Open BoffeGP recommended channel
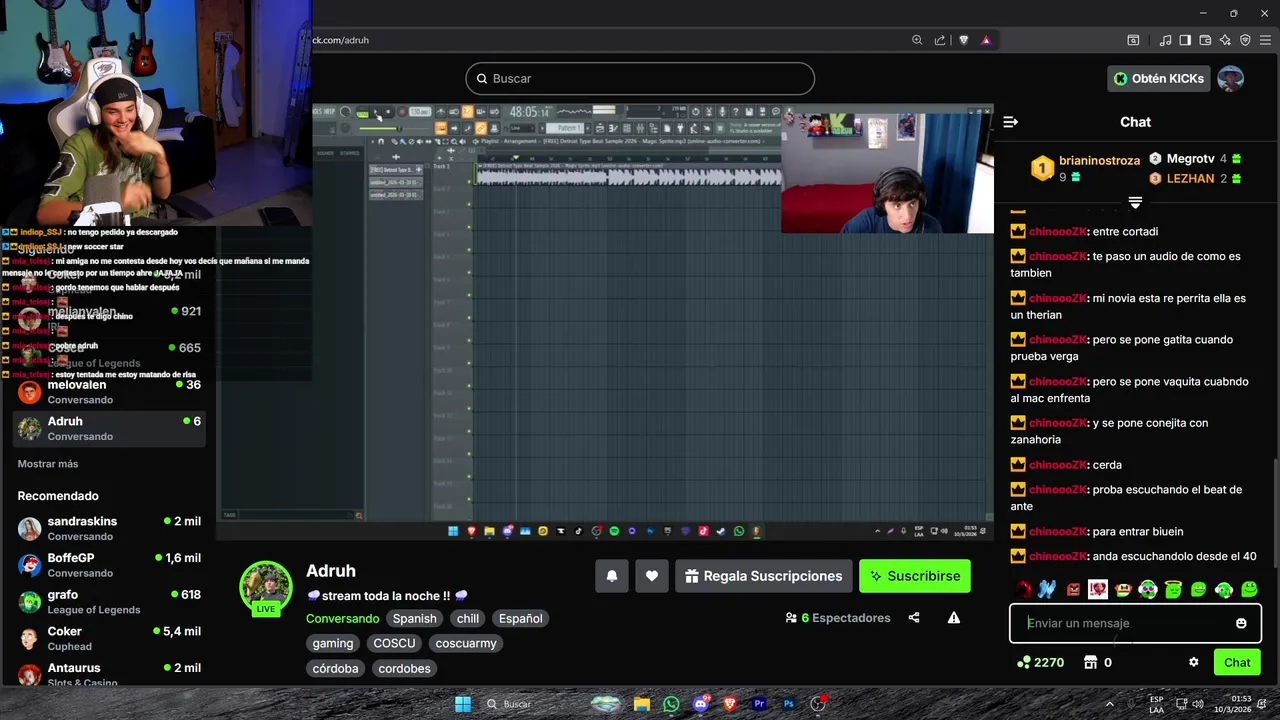 pos(108,565)
